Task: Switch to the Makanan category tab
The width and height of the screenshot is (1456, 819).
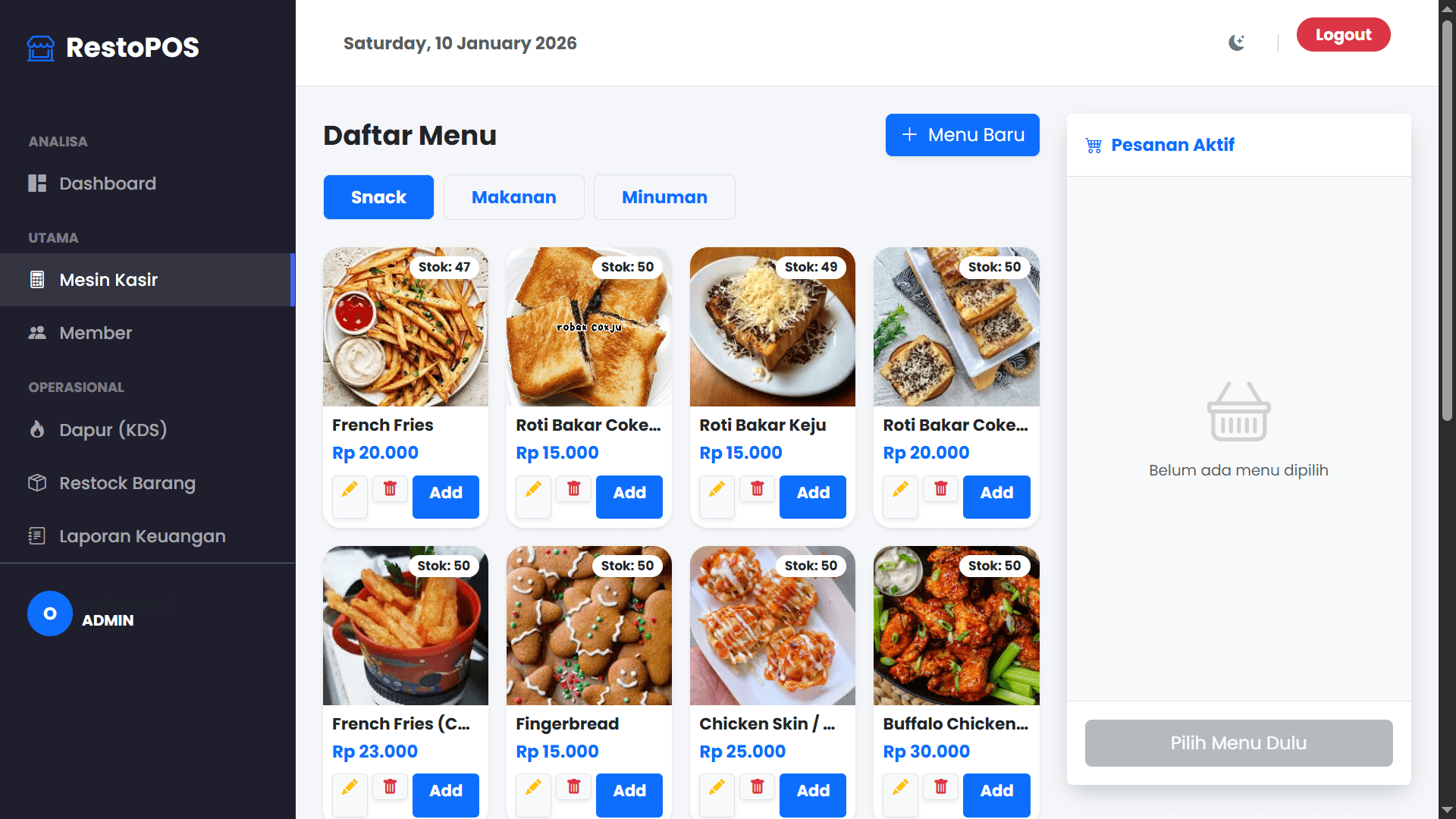Action: click(x=513, y=197)
